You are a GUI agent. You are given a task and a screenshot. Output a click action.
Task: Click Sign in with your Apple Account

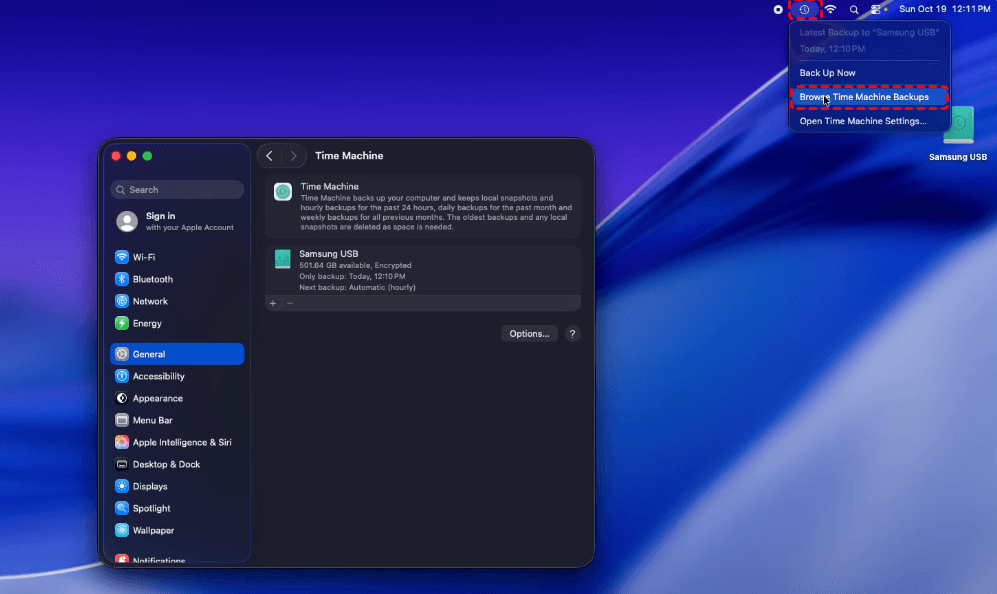pyautogui.click(x=176, y=221)
